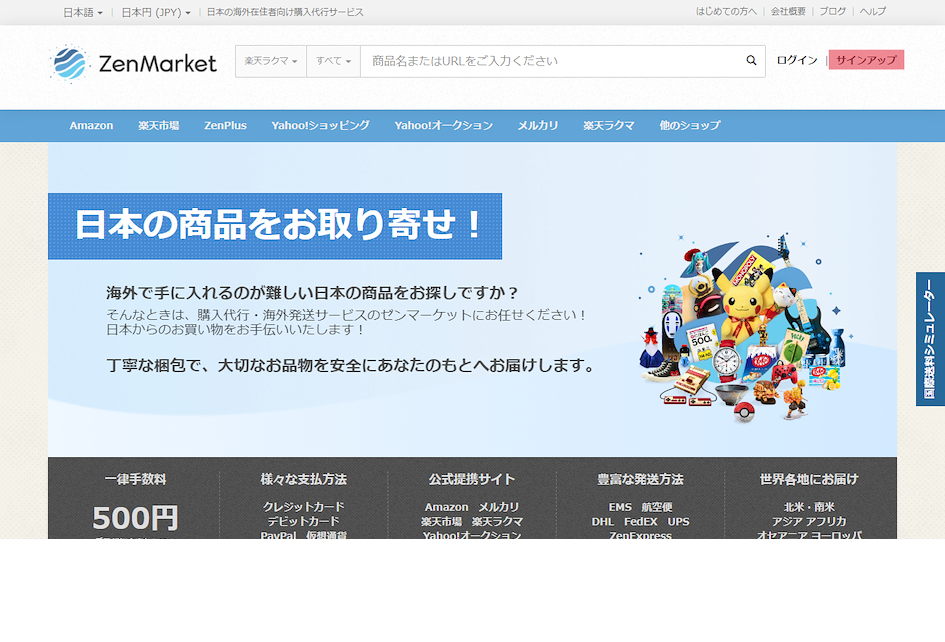Click the ログイン link
This screenshot has width=945, height=642.
(796, 60)
